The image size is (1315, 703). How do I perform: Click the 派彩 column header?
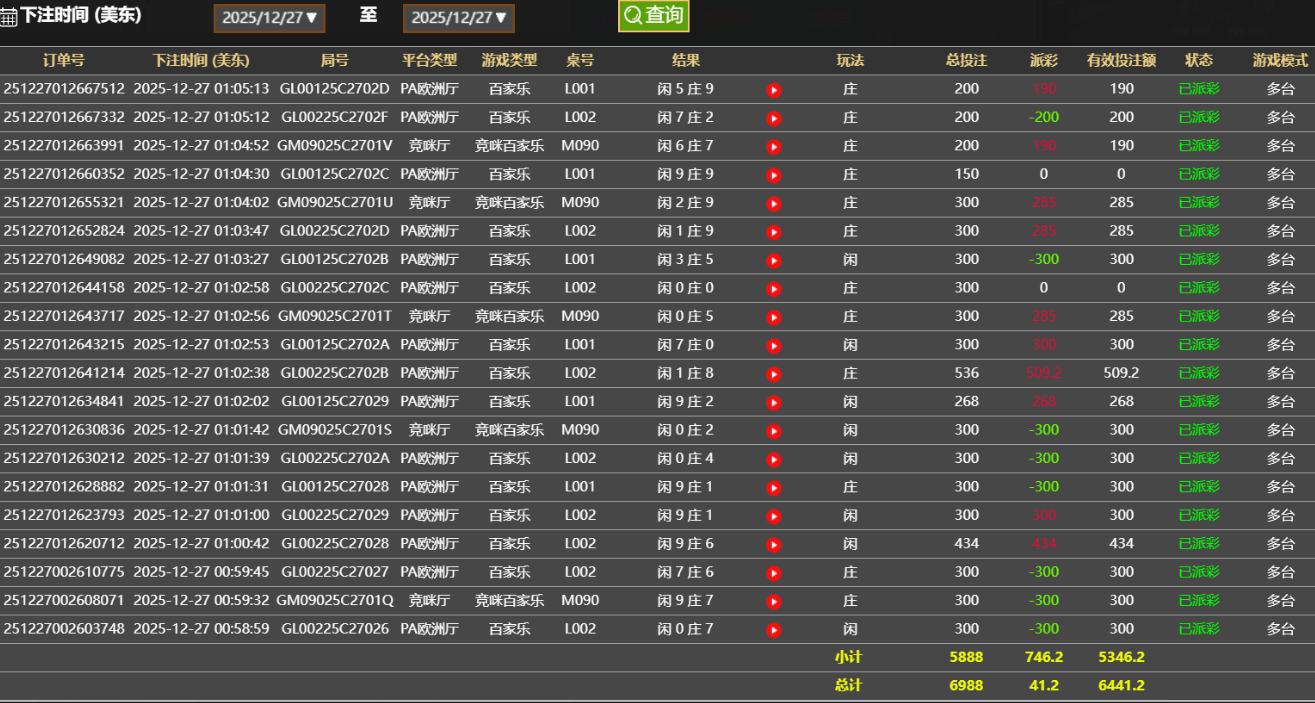(1043, 60)
